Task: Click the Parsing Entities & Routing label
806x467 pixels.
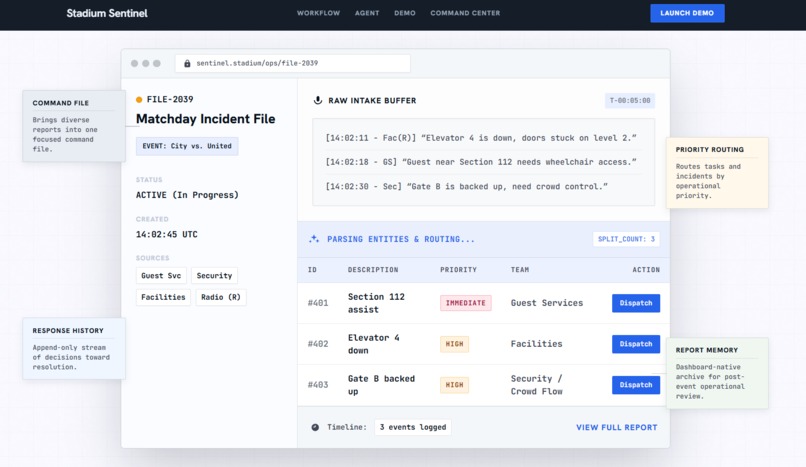Action: pos(401,239)
